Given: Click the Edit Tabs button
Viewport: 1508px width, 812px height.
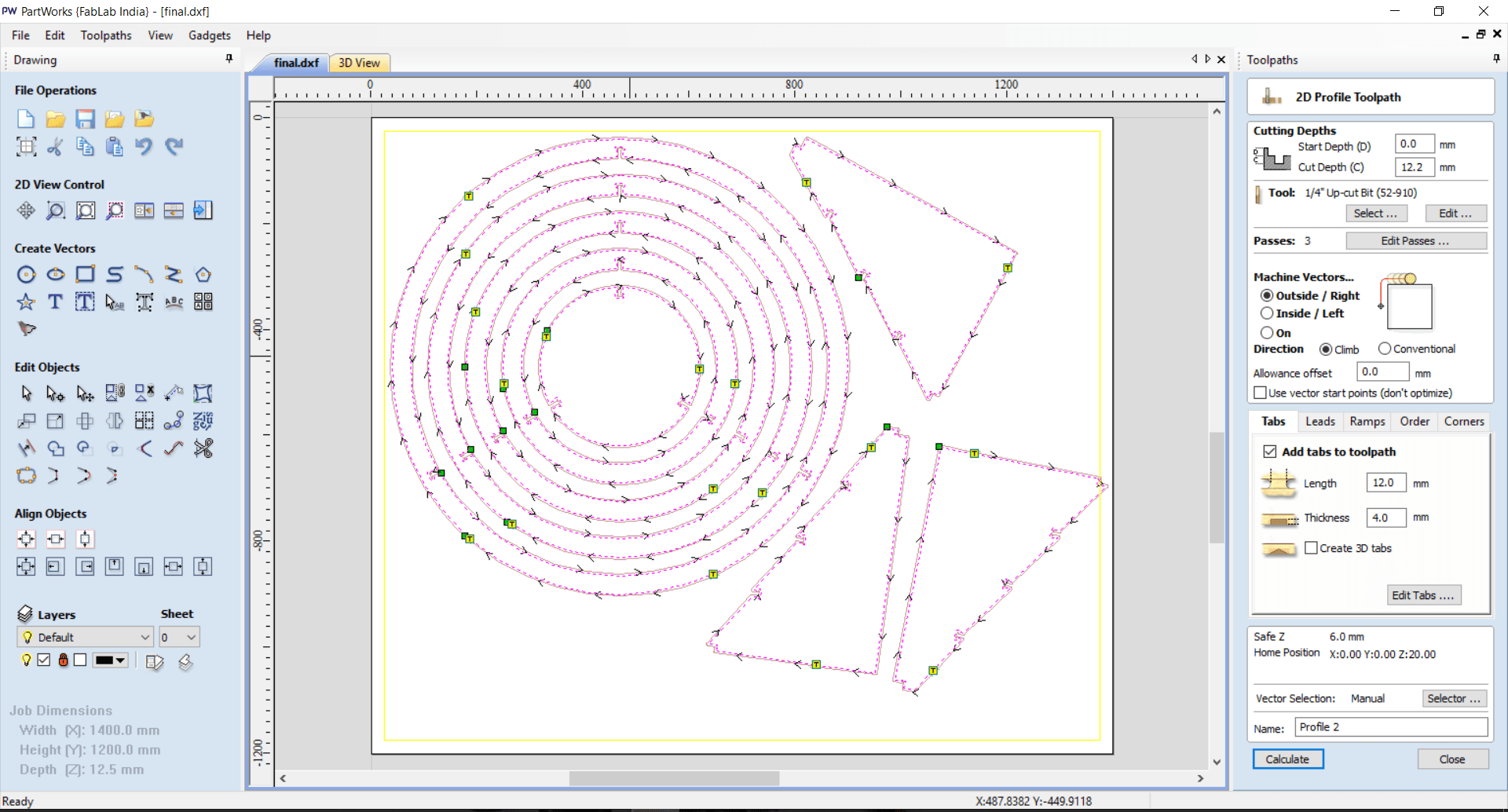Looking at the screenshot, I should [1423, 595].
